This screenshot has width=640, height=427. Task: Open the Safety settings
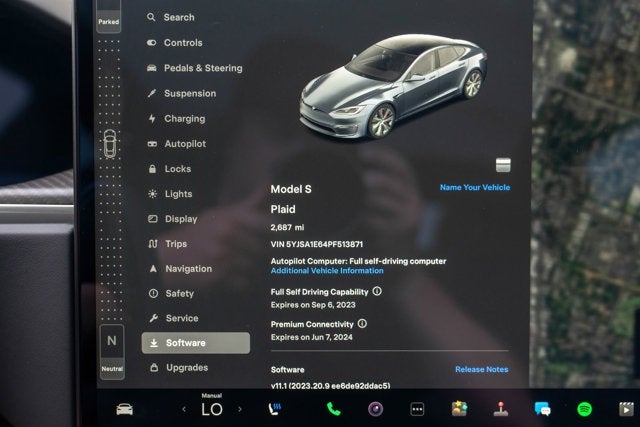coord(171,294)
